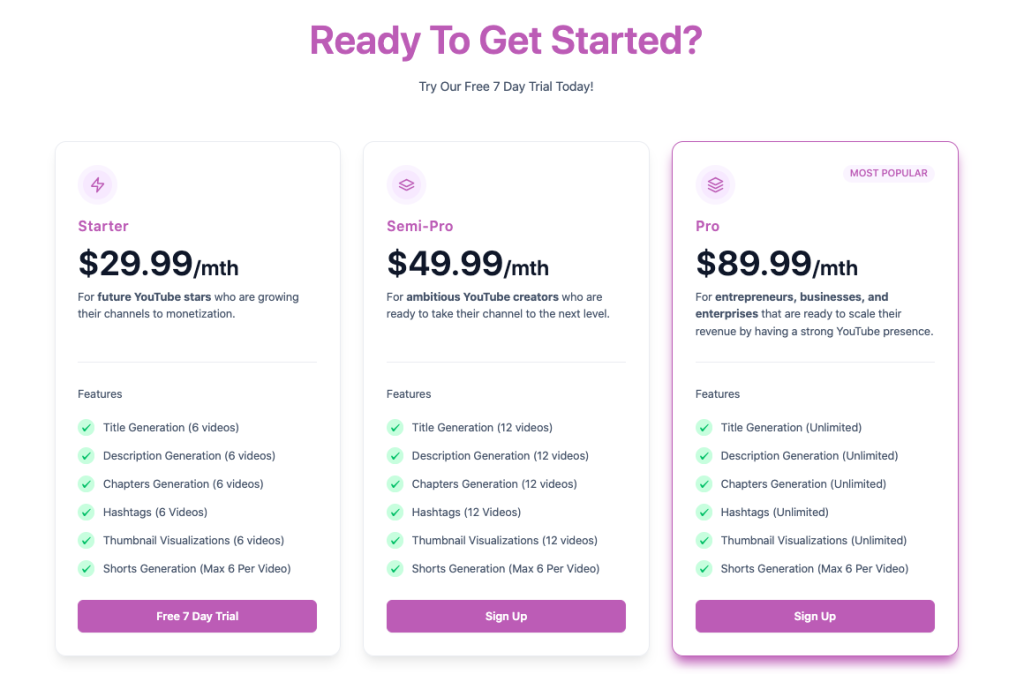The width and height of the screenshot is (1024, 674).
Task: Click Sign Up for the Semi-Pro plan
Action: click(x=506, y=616)
